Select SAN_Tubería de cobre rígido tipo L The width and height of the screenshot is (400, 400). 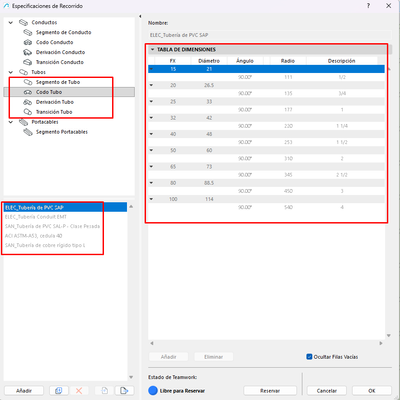click(45, 245)
